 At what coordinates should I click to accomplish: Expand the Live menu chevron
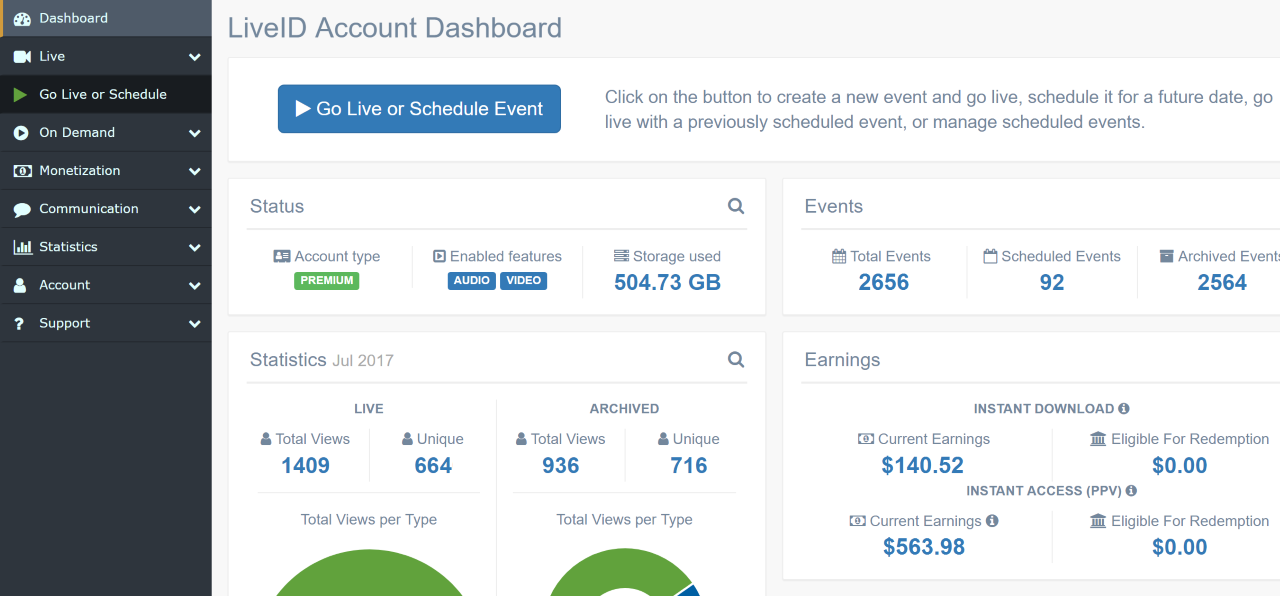(194, 57)
